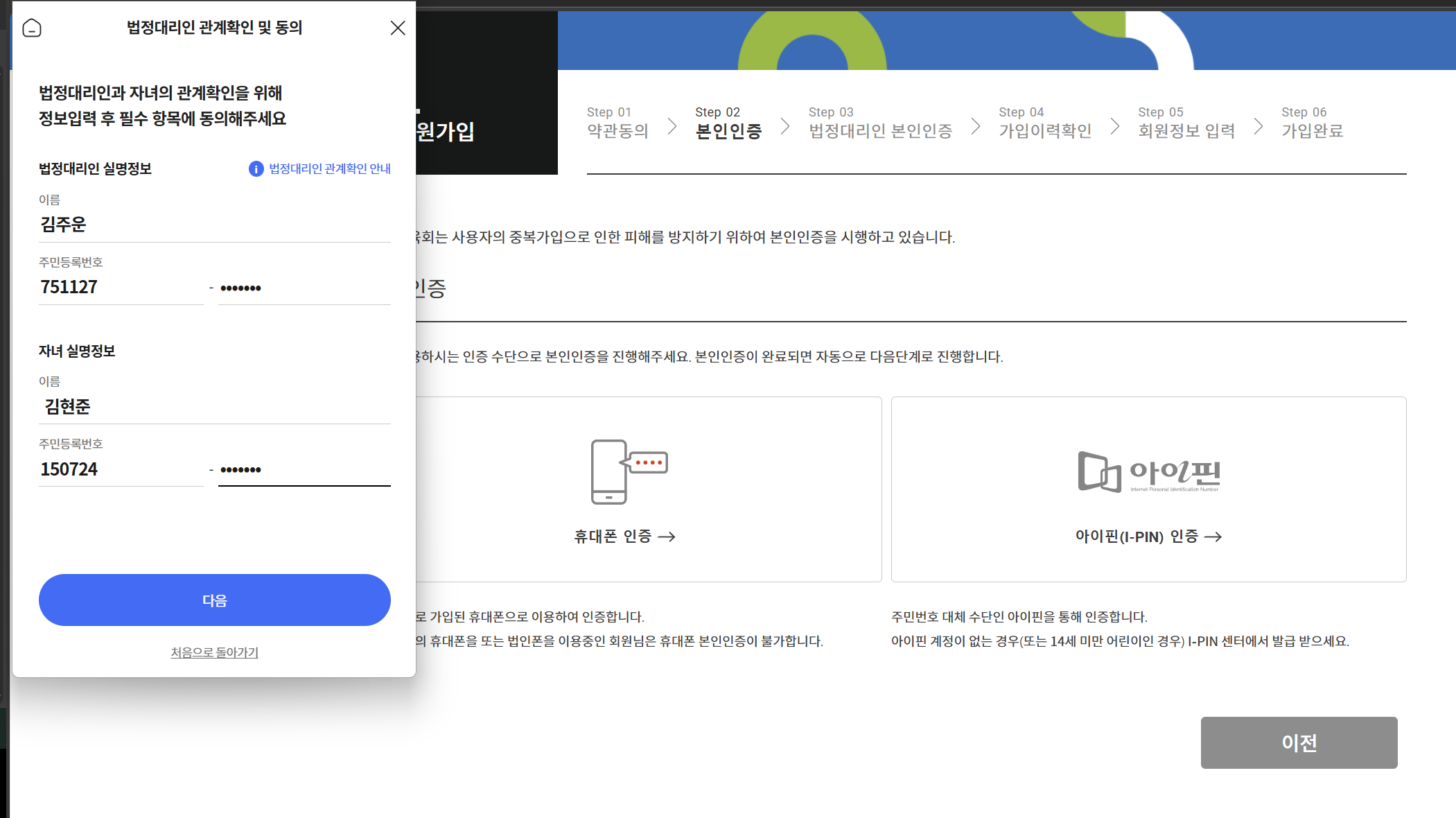This screenshot has height=818, width=1456.
Task: Click the child name field 김현준
Action: (215, 407)
